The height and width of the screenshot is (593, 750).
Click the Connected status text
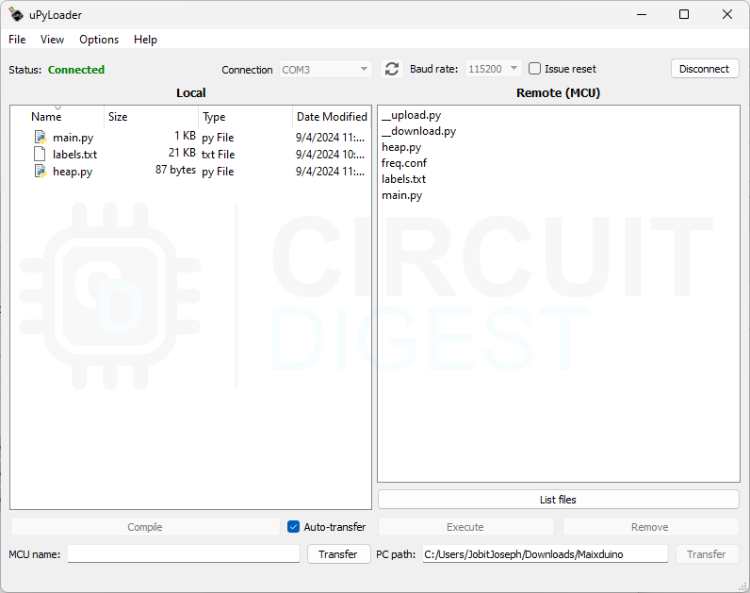point(76,70)
